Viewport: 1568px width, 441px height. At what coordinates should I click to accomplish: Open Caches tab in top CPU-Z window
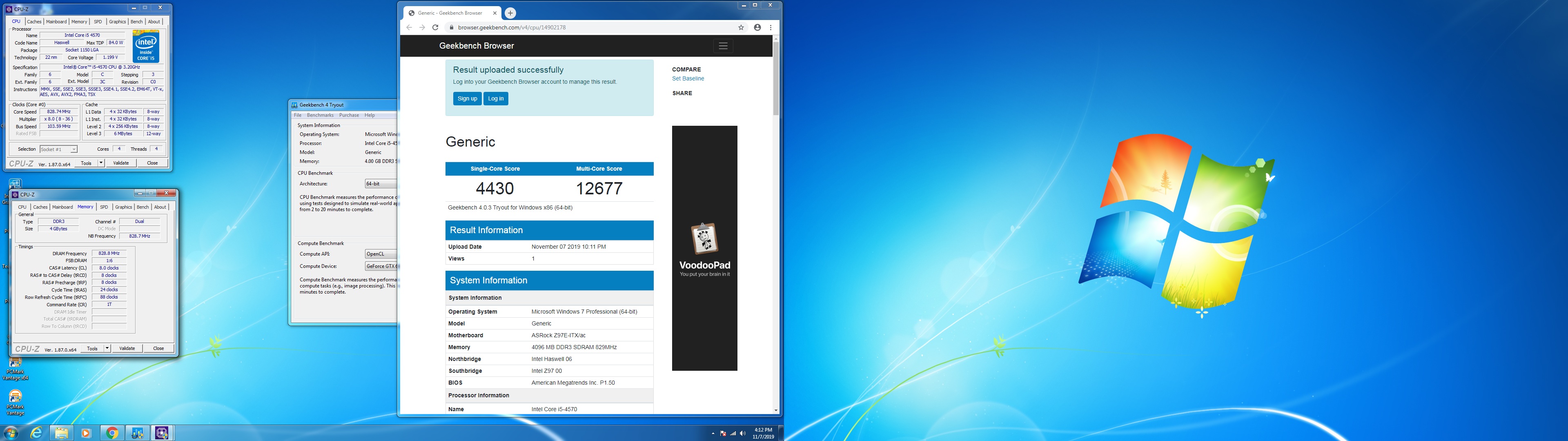point(34,22)
